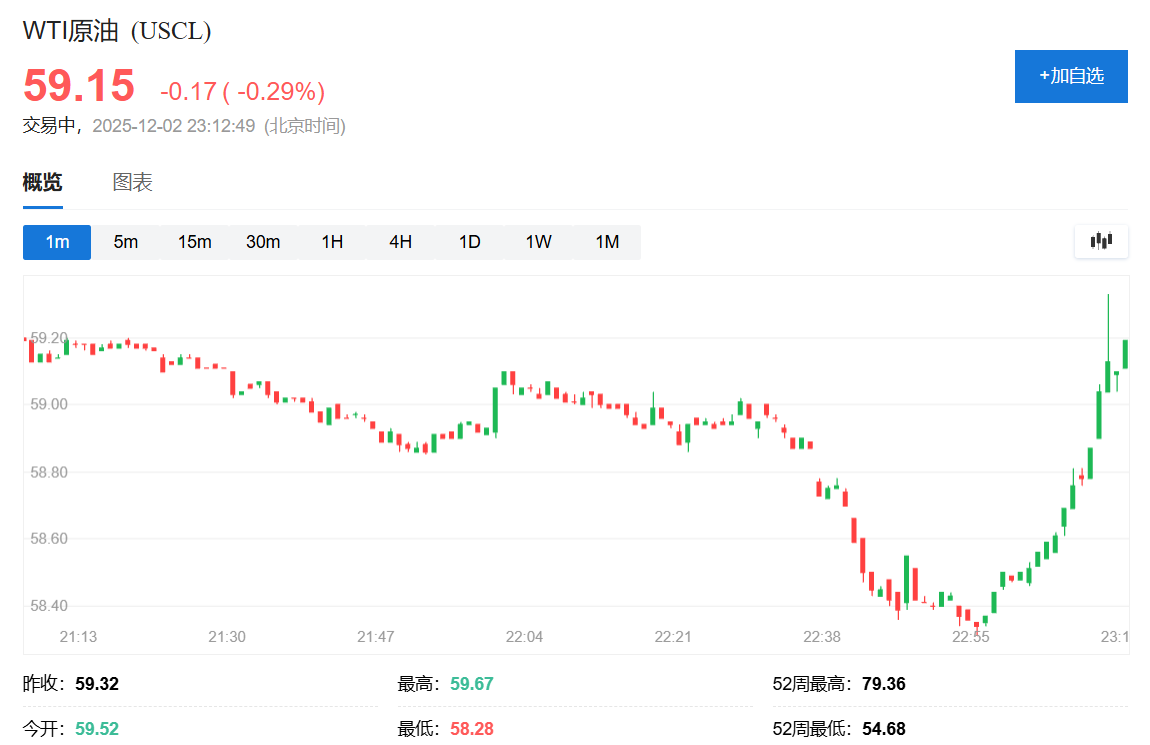Open the candlestick chart style icon
Image resolution: width=1150 pixels, height=745 pixels.
tap(1100, 242)
